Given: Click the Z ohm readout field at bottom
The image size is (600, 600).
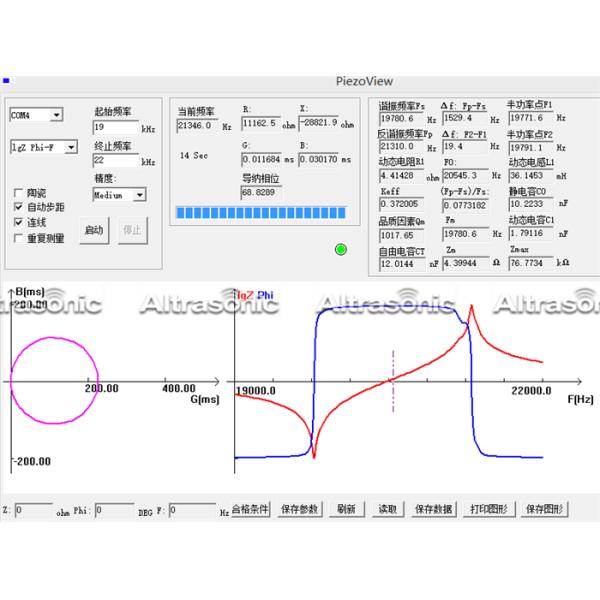Looking at the screenshot, I should pyautogui.click(x=34, y=510).
